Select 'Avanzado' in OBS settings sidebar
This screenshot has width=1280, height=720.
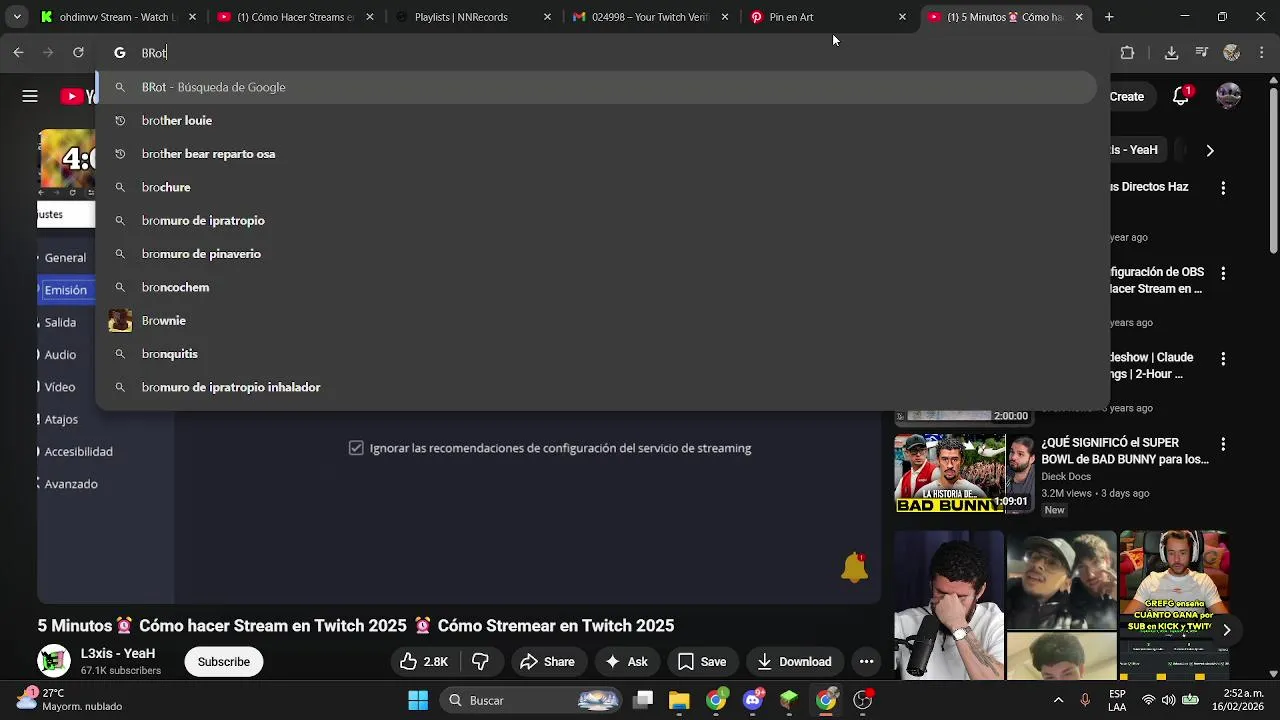pos(71,484)
